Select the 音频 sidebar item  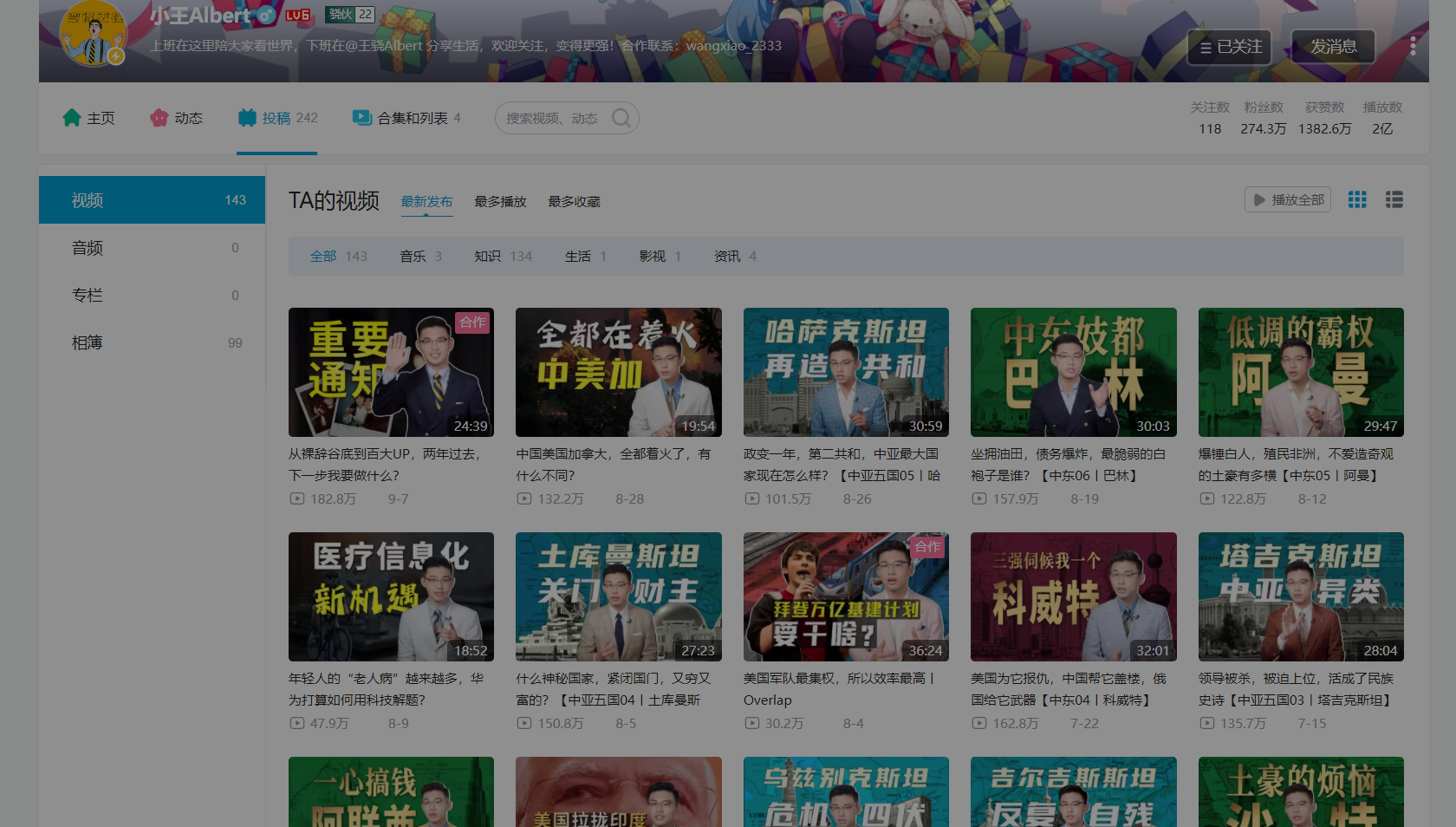click(152, 248)
